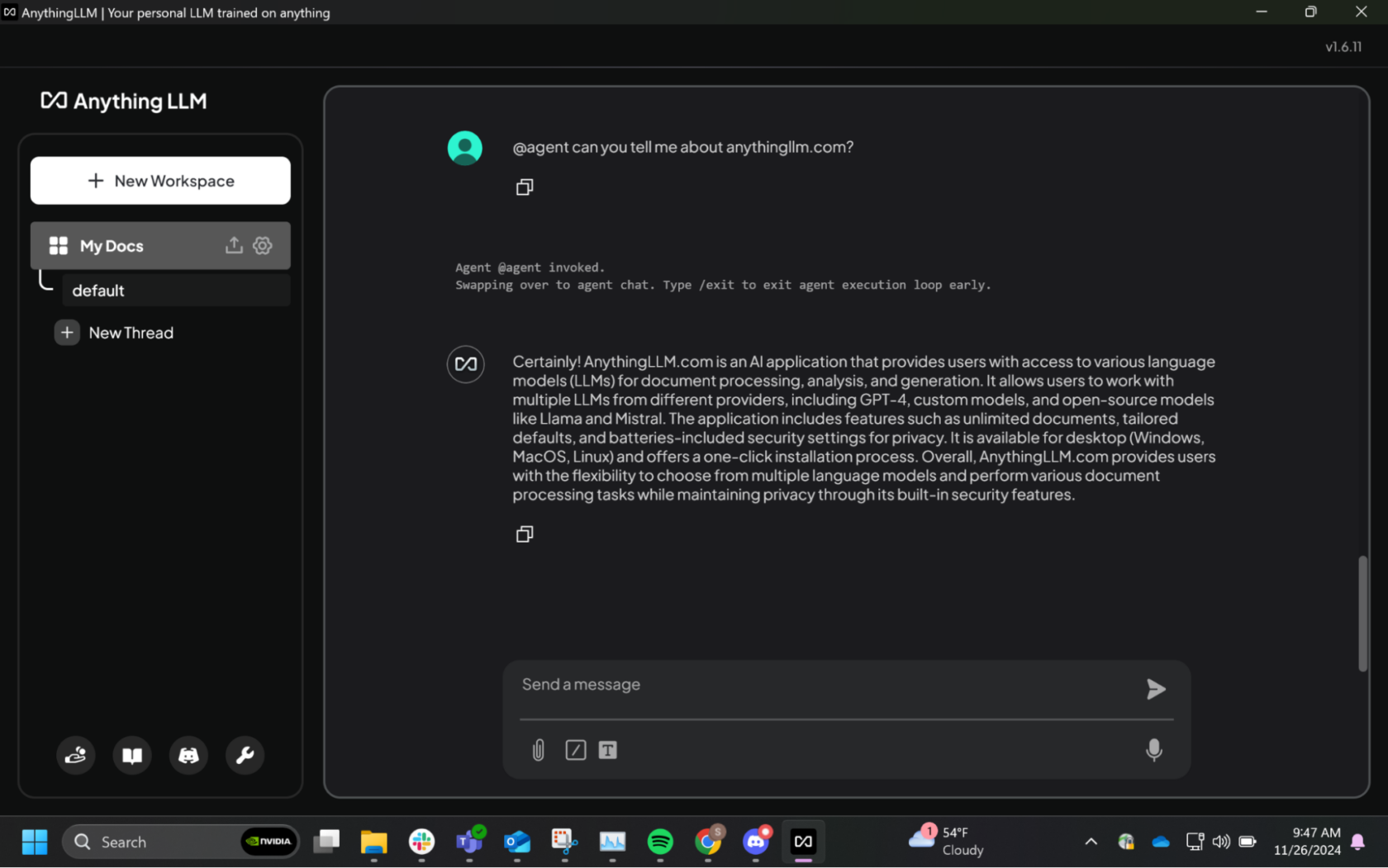Copy the user's @agent message

[x=525, y=187]
